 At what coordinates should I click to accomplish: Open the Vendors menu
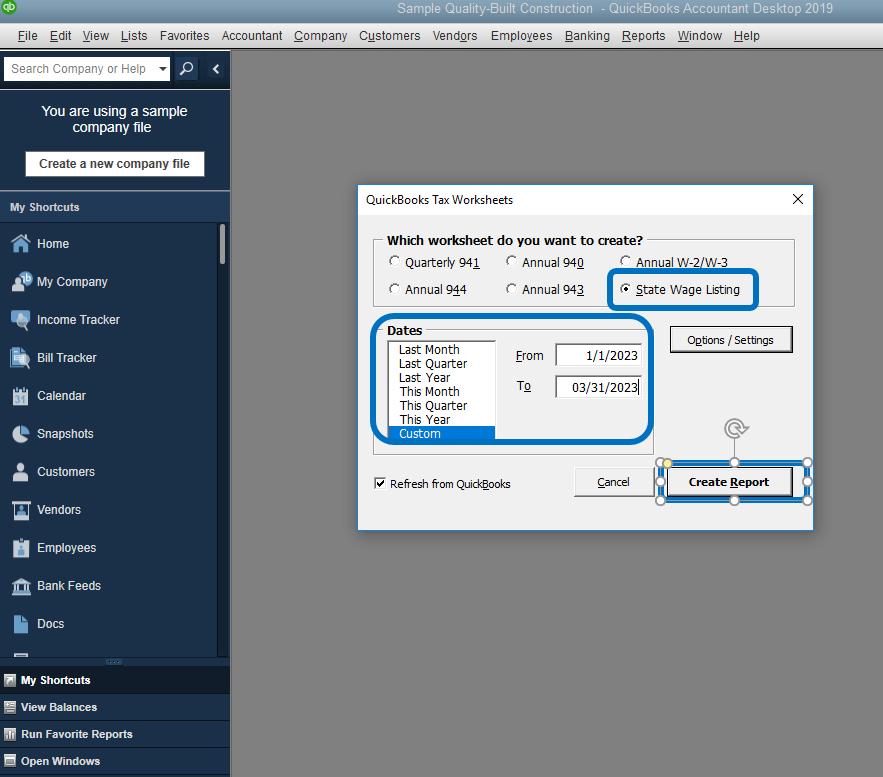(x=454, y=36)
